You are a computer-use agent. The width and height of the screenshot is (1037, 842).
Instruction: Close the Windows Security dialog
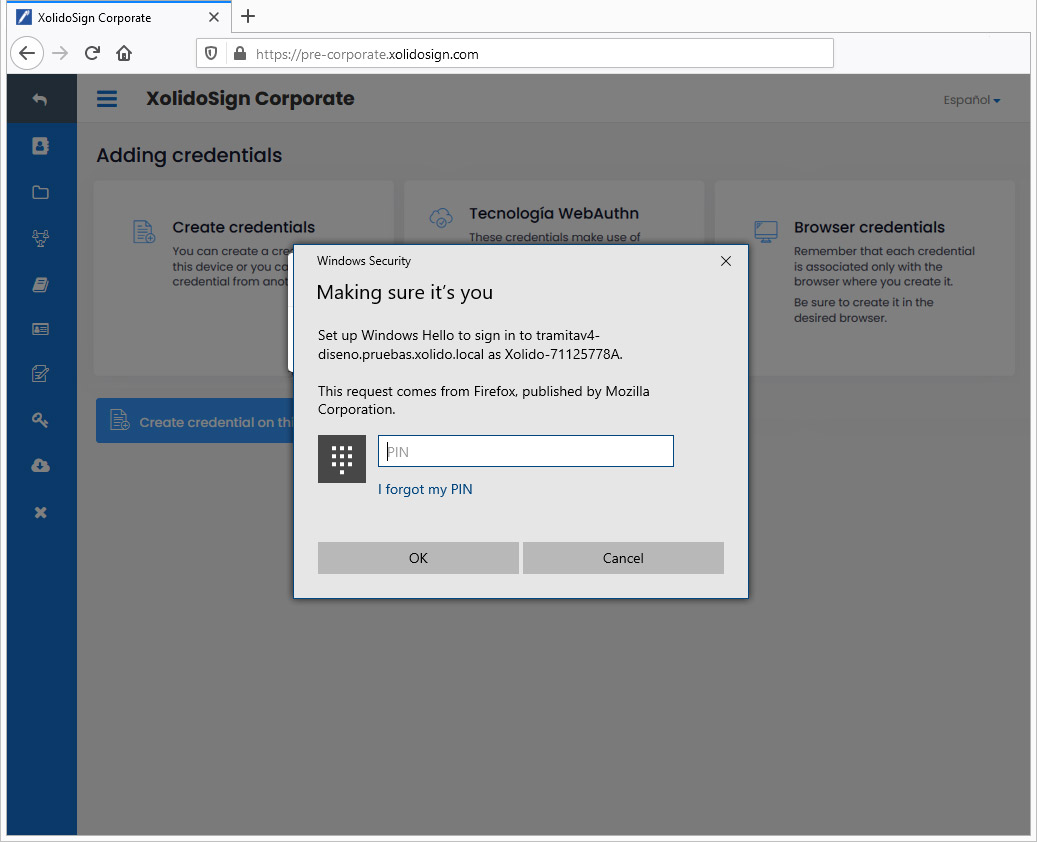[x=726, y=261]
